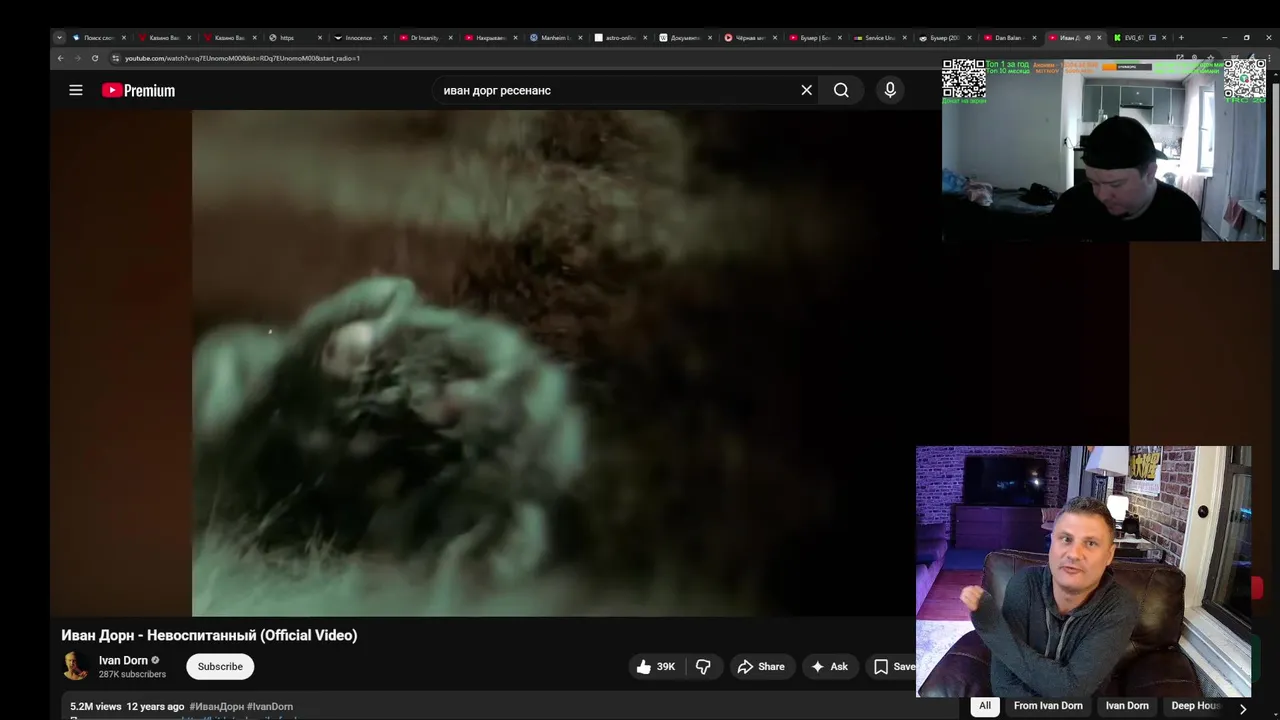Select the All filter chip
The height and width of the screenshot is (720, 1280).
[x=985, y=706]
